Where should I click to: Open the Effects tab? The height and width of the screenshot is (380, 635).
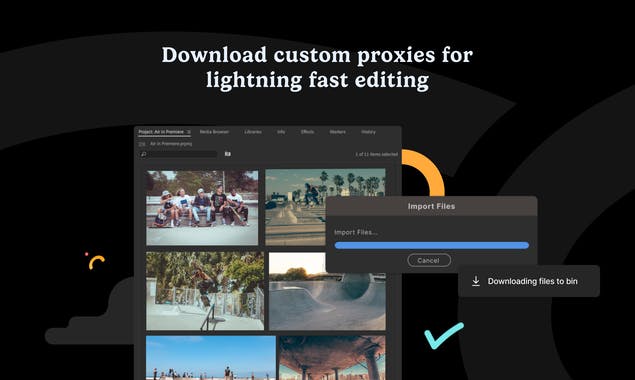coord(307,132)
